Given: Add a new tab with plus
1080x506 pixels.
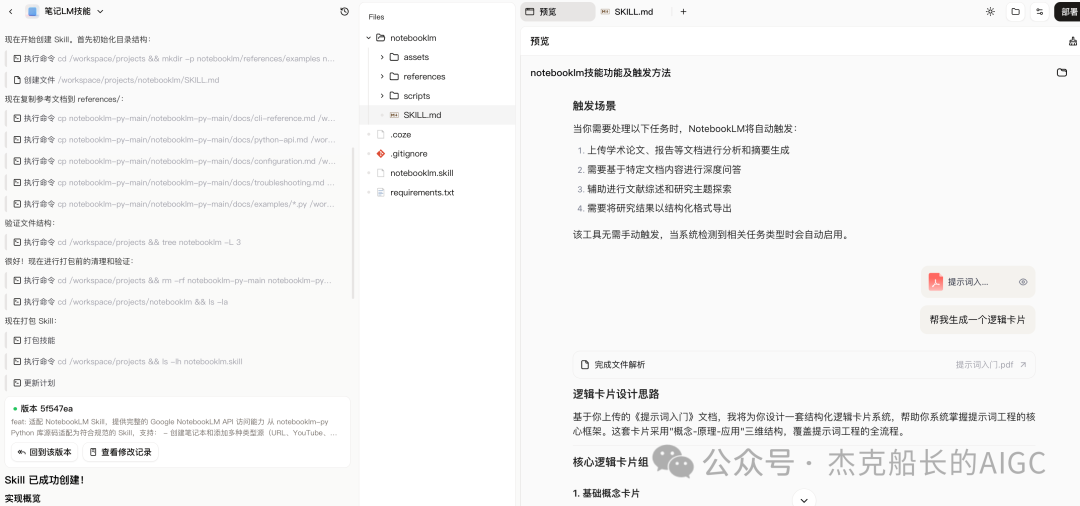Looking at the screenshot, I should [683, 12].
